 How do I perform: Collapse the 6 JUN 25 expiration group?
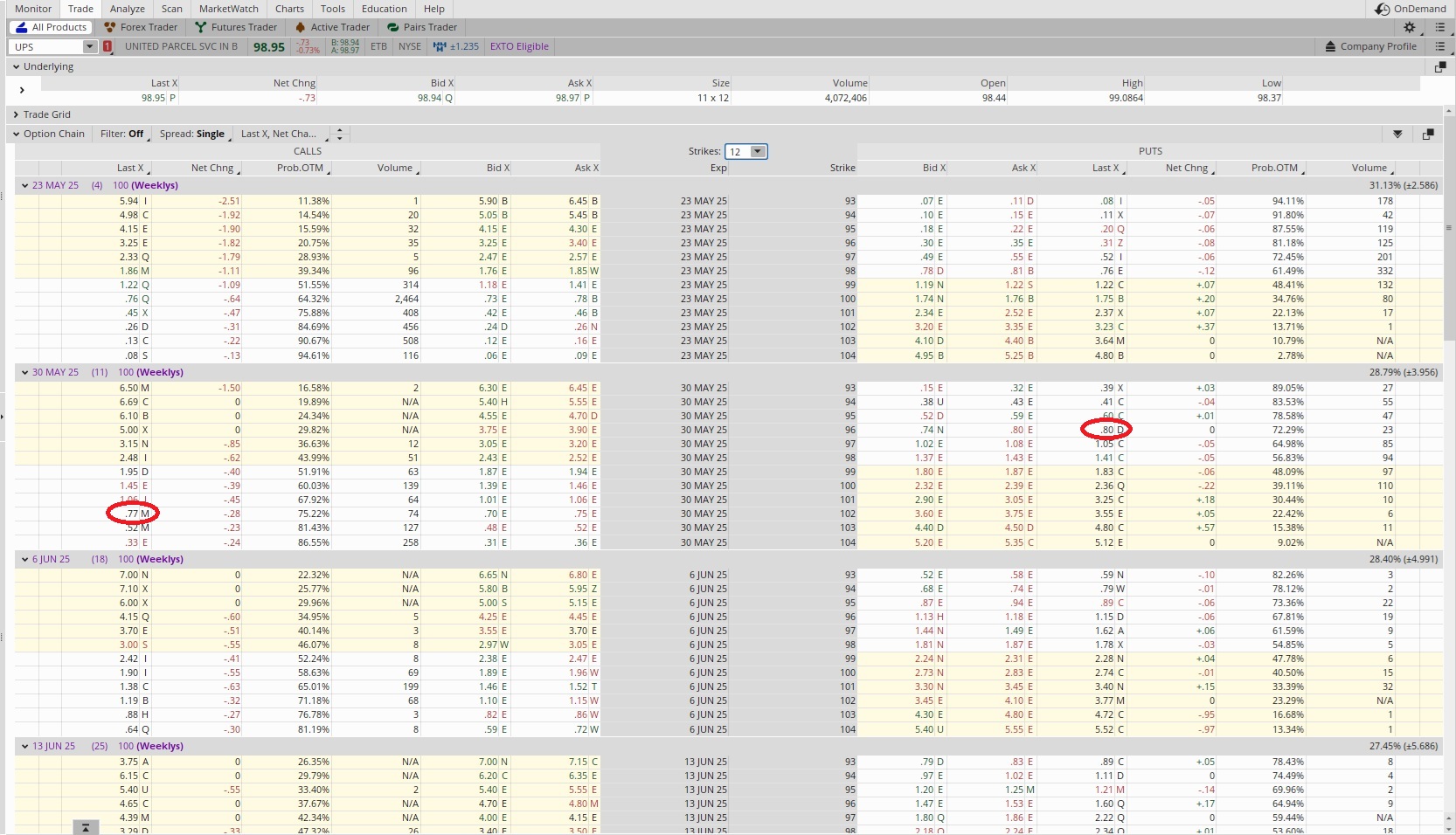pyautogui.click(x=24, y=559)
